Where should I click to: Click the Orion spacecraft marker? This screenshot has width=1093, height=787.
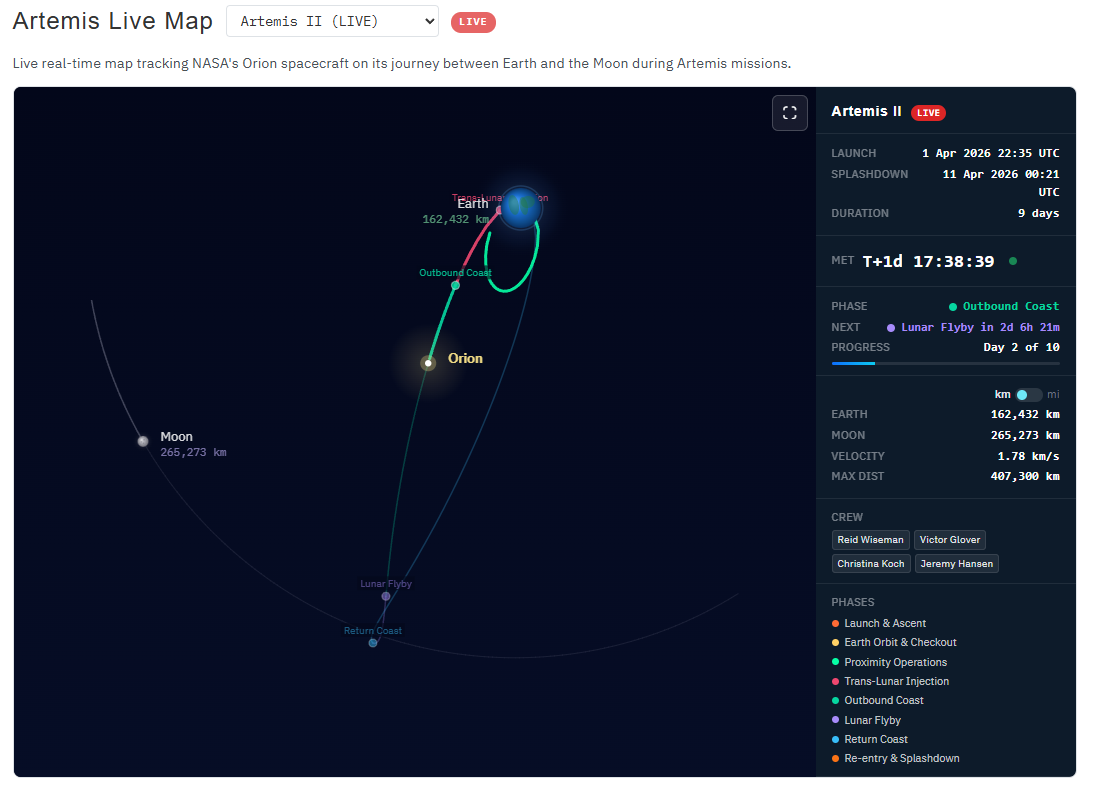[x=428, y=363]
